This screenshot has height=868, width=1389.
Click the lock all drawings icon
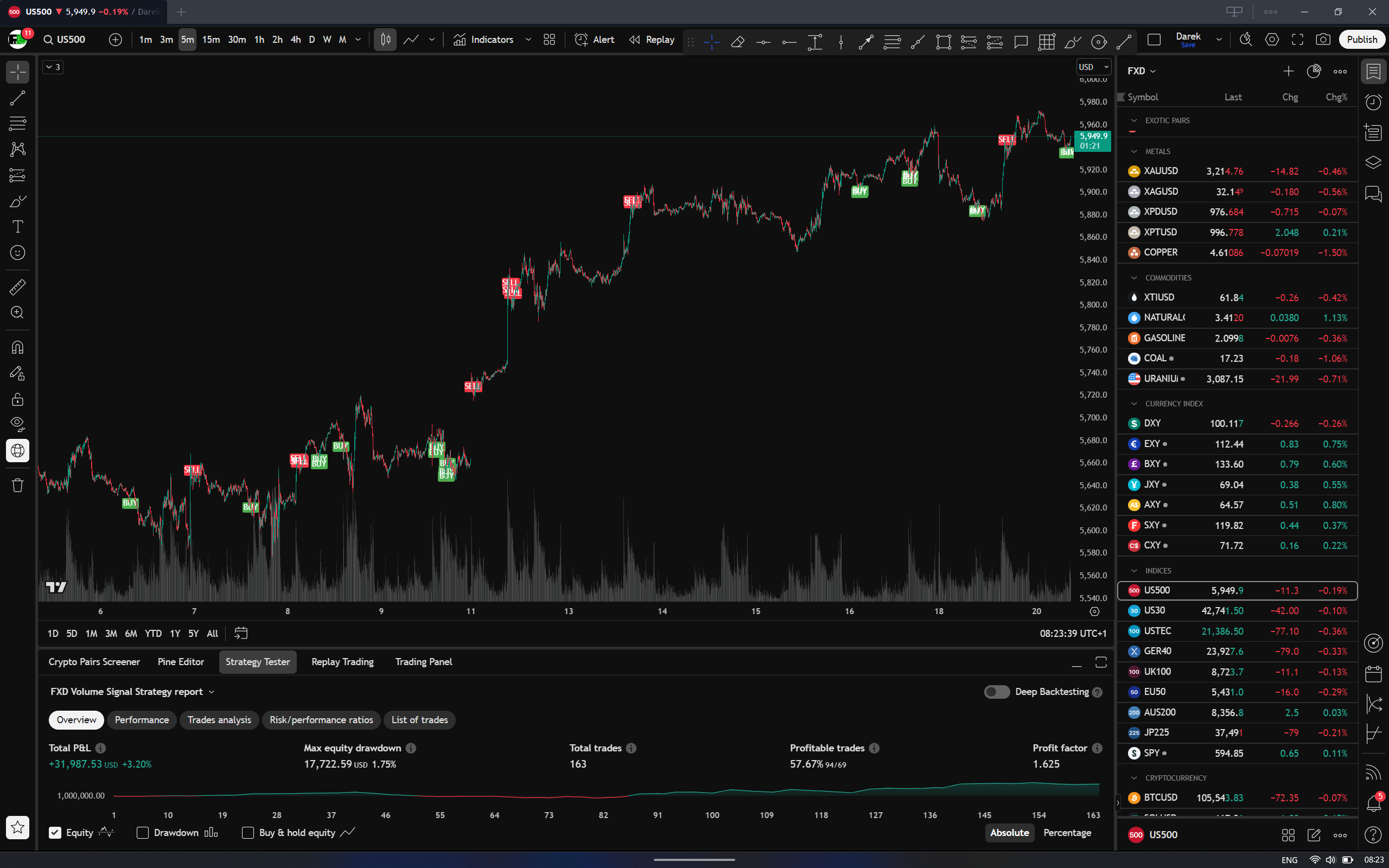[18, 399]
